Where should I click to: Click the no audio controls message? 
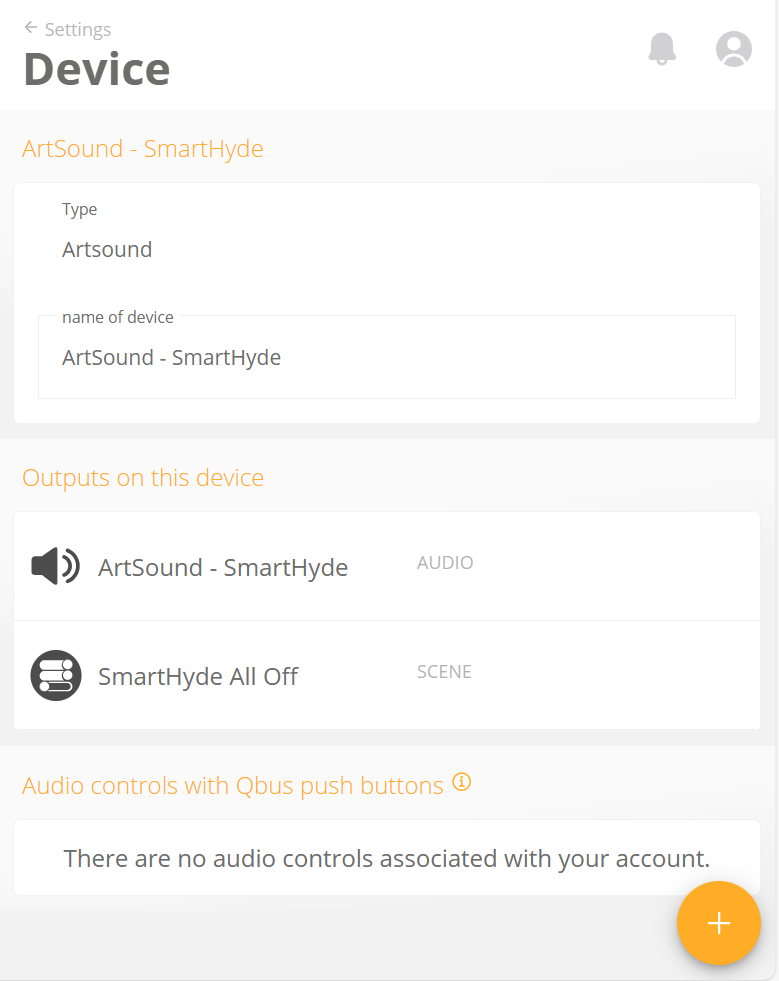click(x=387, y=858)
